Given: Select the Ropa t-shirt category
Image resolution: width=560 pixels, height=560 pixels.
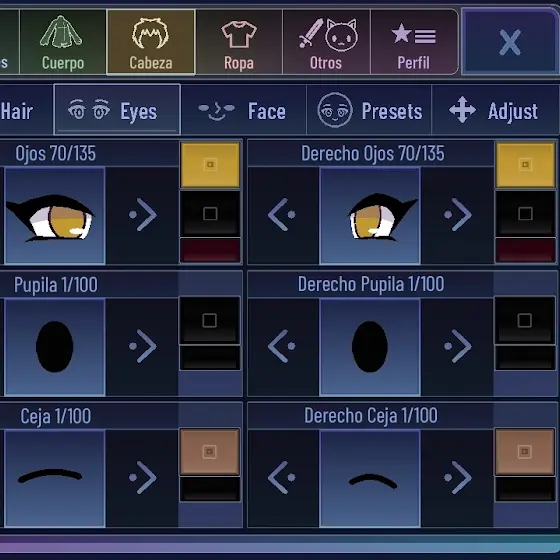Looking at the screenshot, I should click(239, 42).
